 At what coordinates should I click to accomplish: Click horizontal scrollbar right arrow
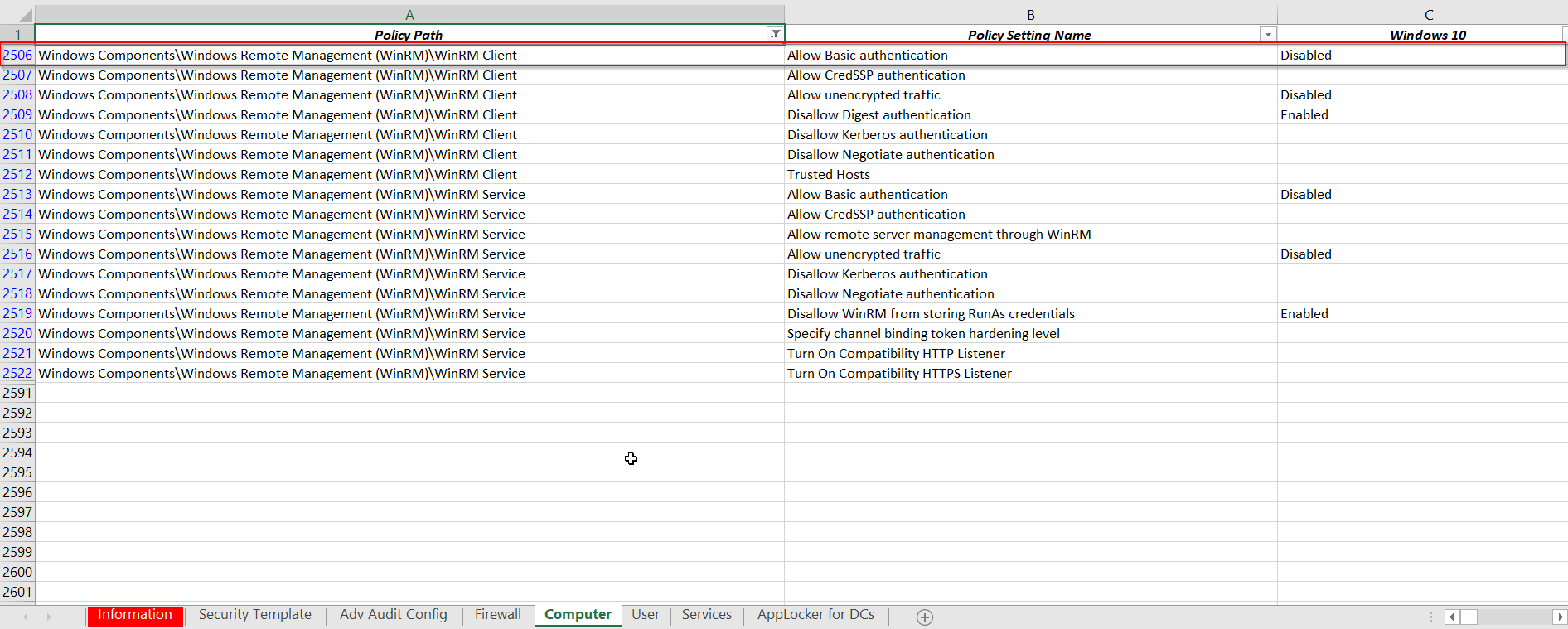pos(1560,617)
